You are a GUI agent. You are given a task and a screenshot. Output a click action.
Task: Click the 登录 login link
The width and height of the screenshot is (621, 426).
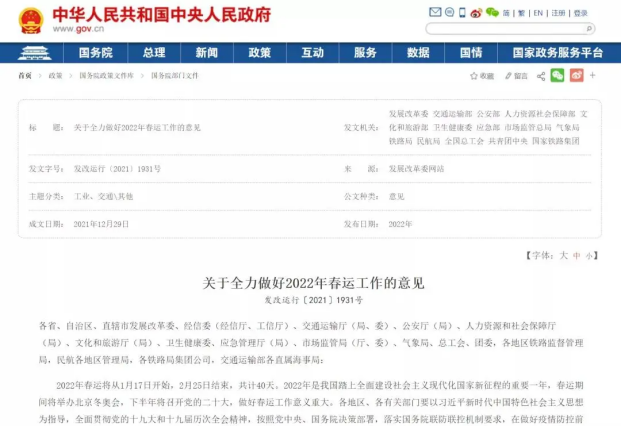[x=582, y=13]
